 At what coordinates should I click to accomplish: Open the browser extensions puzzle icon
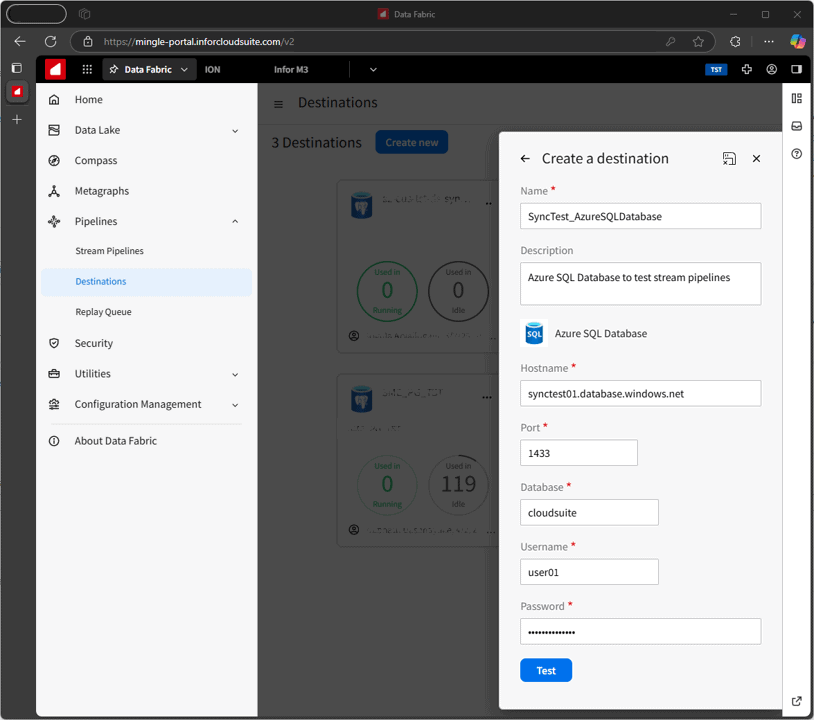(735, 42)
